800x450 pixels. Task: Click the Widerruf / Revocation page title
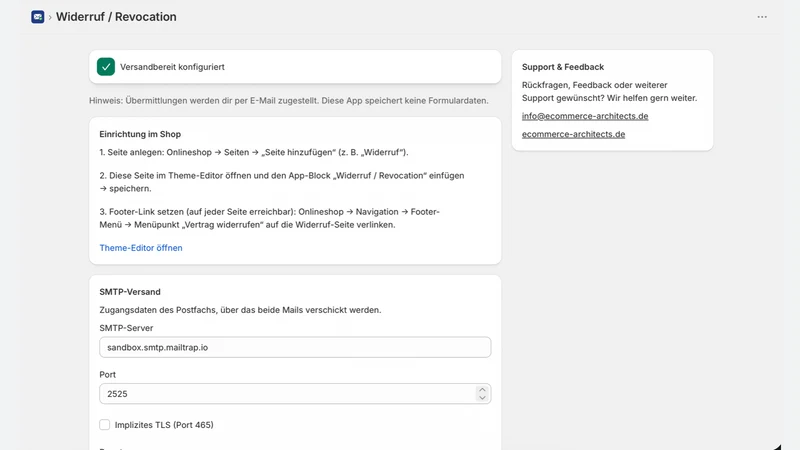pyautogui.click(x=116, y=17)
